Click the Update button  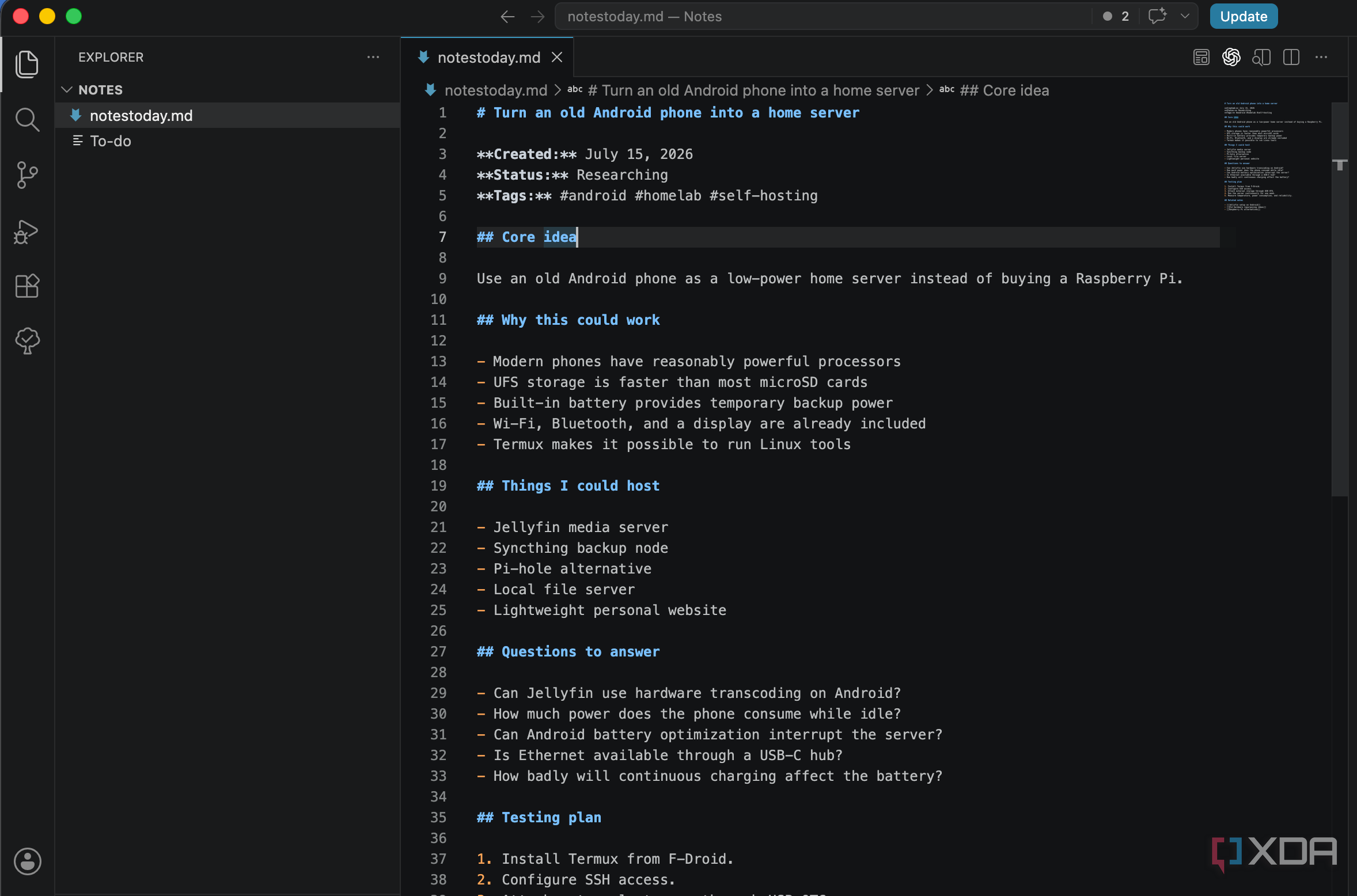tap(1244, 16)
